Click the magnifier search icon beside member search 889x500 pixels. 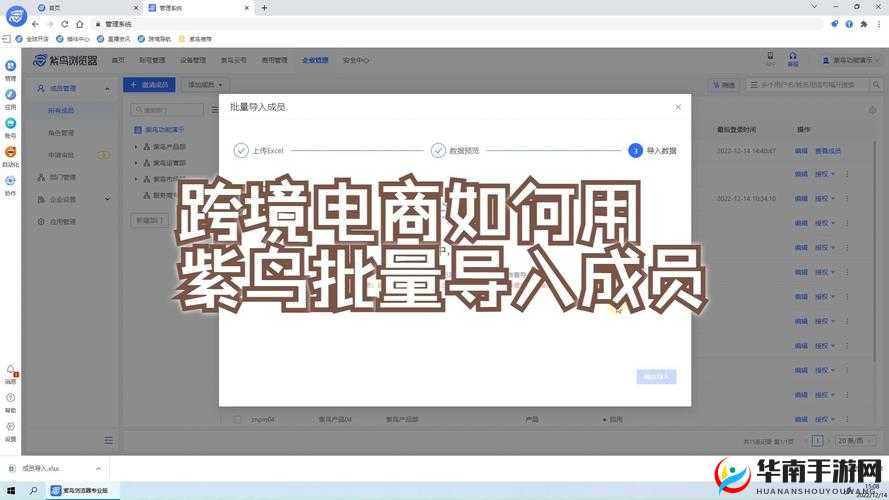coord(876,84)
